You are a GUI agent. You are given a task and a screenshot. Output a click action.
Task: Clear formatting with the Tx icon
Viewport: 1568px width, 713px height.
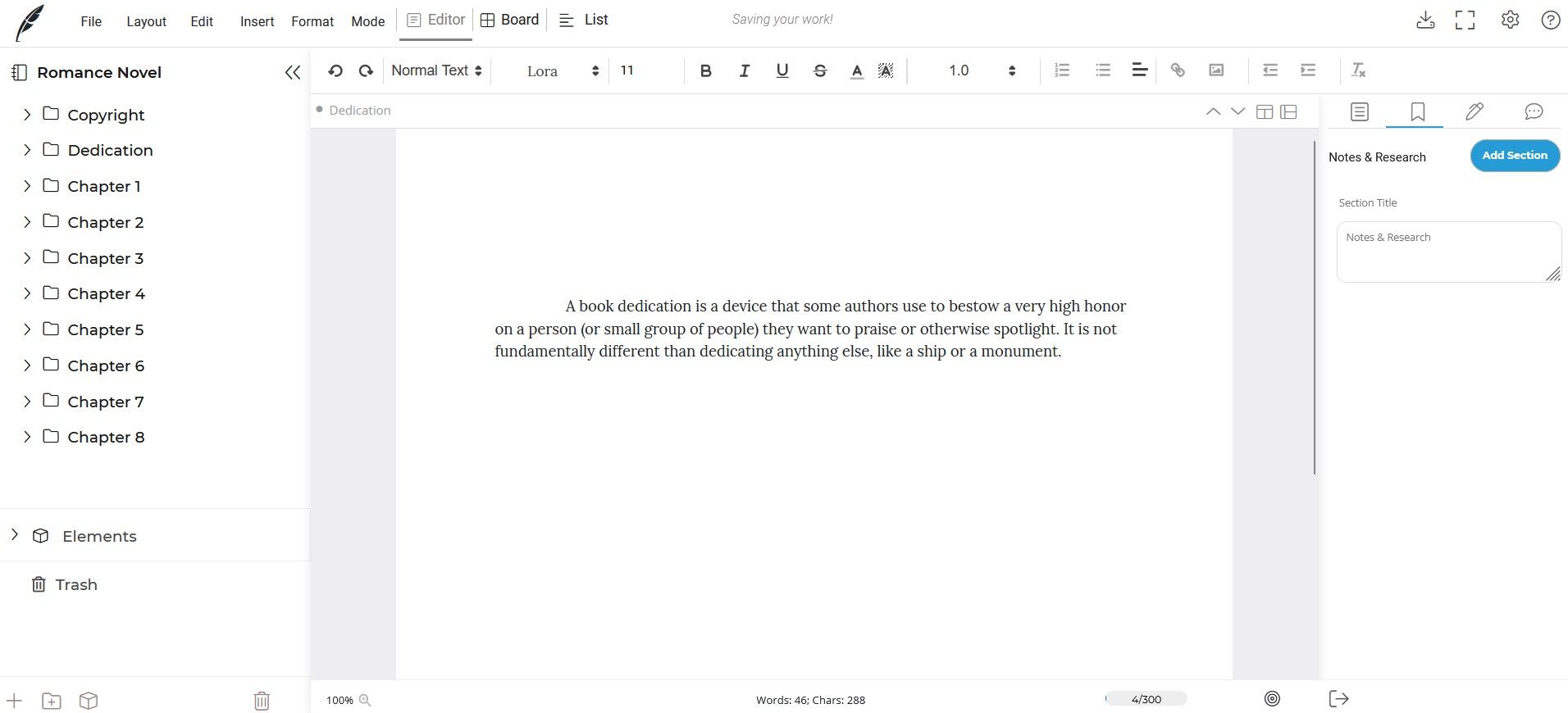tap(1358, 70)
